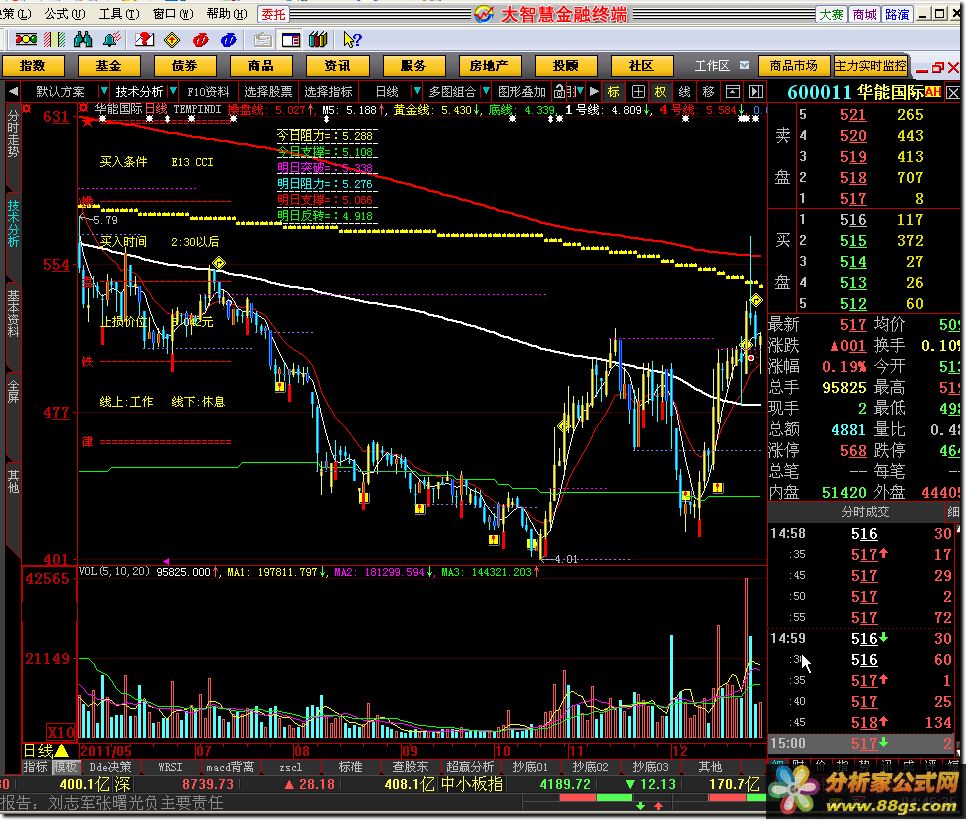
Task: Toggle the 日线 triangle indicator at chart bottom
Action: [62, 751]
